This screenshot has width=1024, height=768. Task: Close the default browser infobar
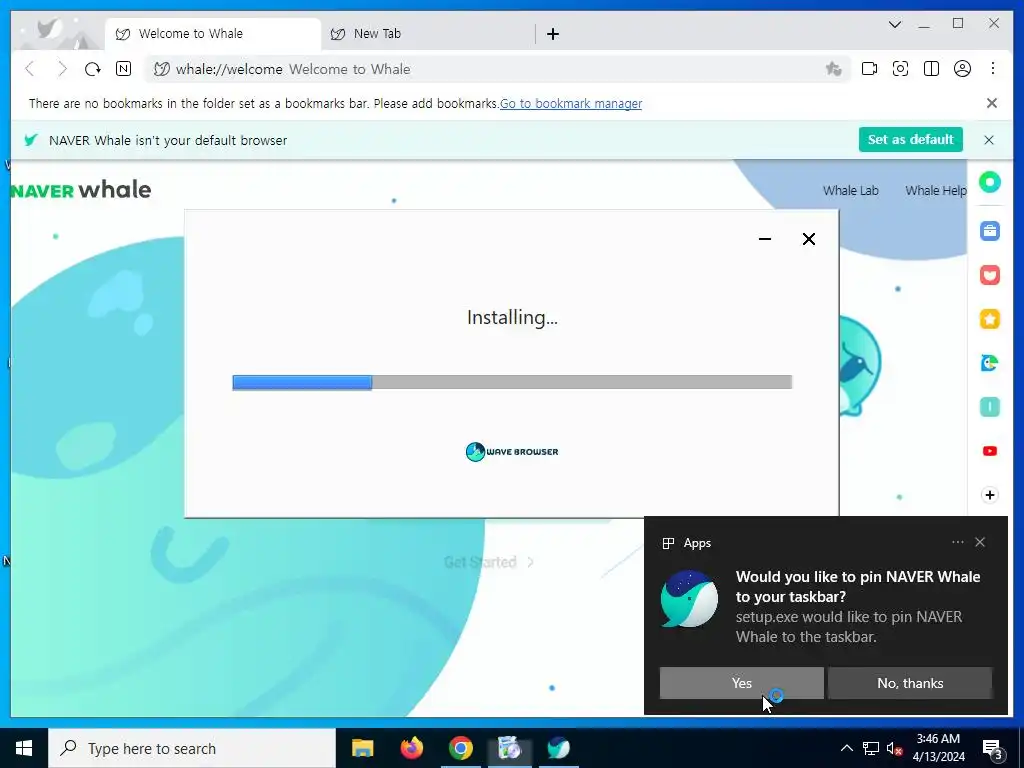(989, 140)
